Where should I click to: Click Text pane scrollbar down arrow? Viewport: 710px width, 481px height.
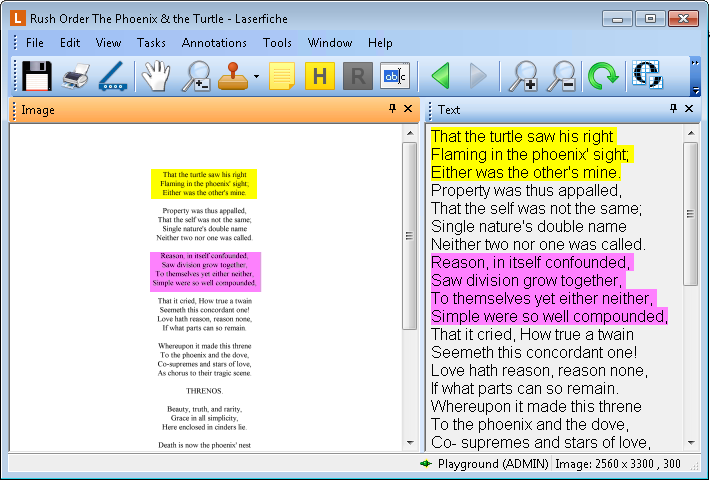coord(691,443)
